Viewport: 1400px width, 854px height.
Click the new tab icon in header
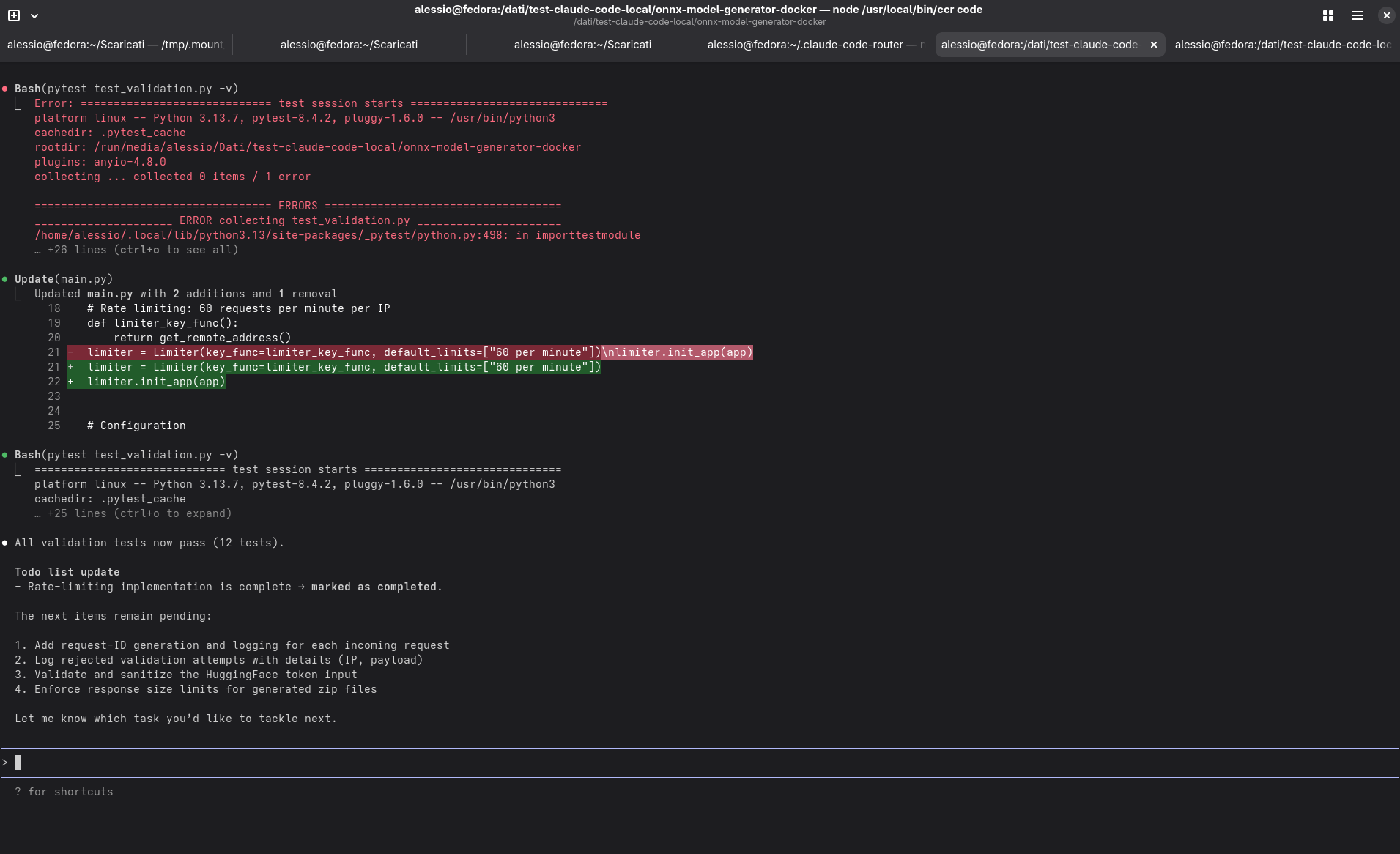(14, 15)
